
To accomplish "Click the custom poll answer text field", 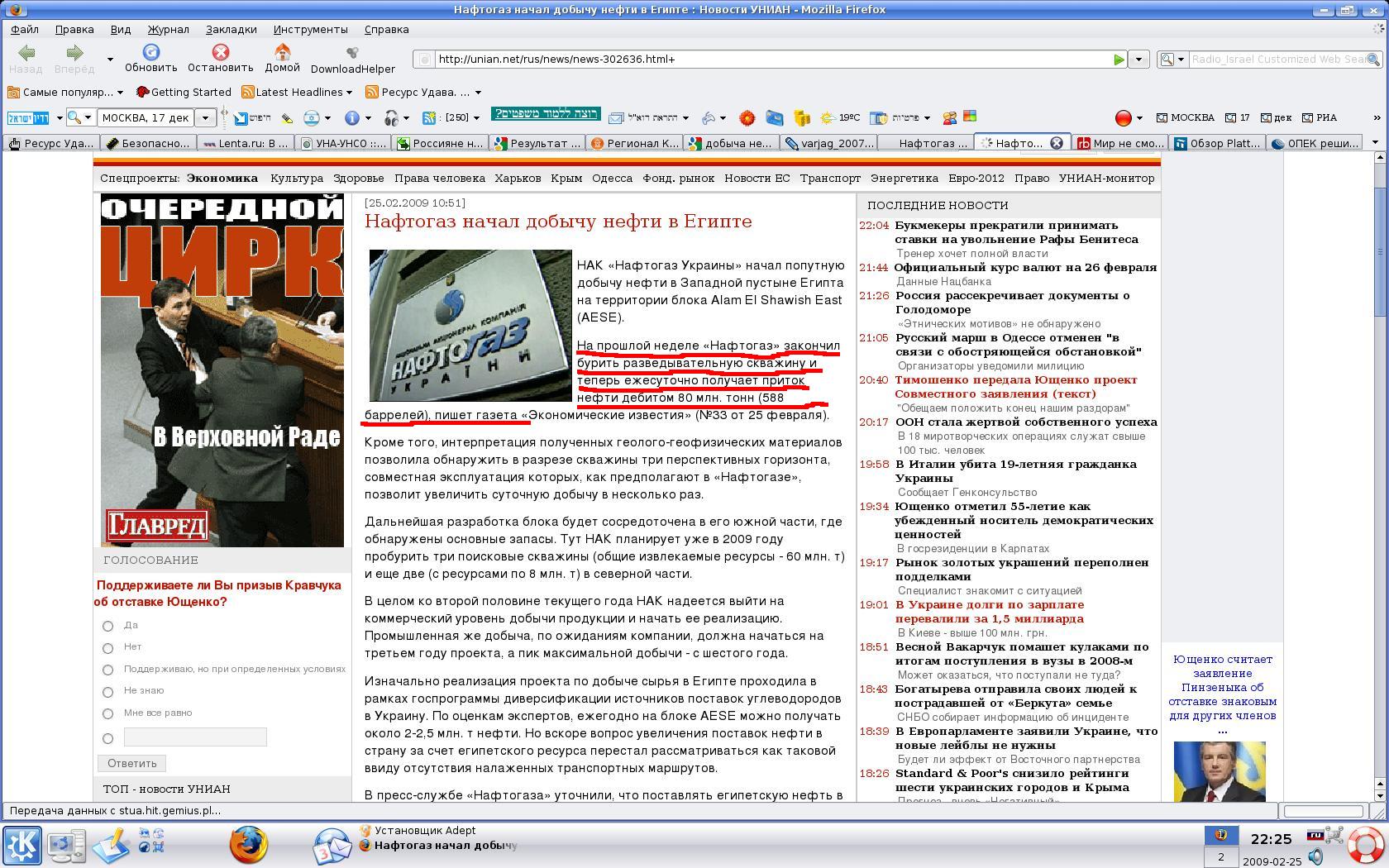I will 195,737.
